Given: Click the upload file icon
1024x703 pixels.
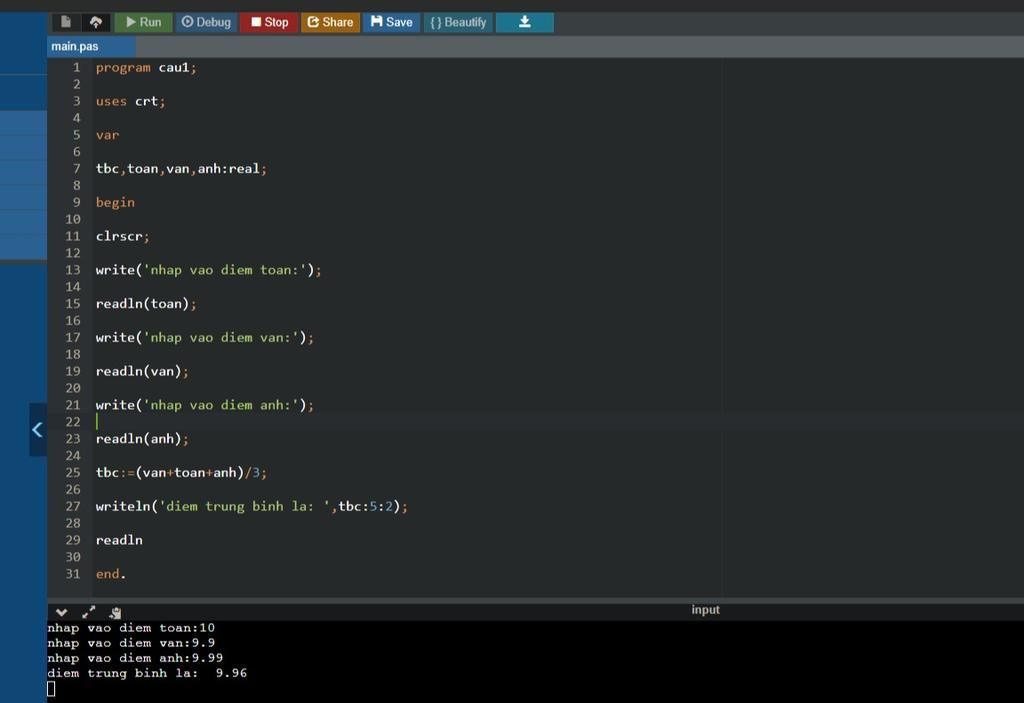Looking at the screenshot, I should (96, 22).
